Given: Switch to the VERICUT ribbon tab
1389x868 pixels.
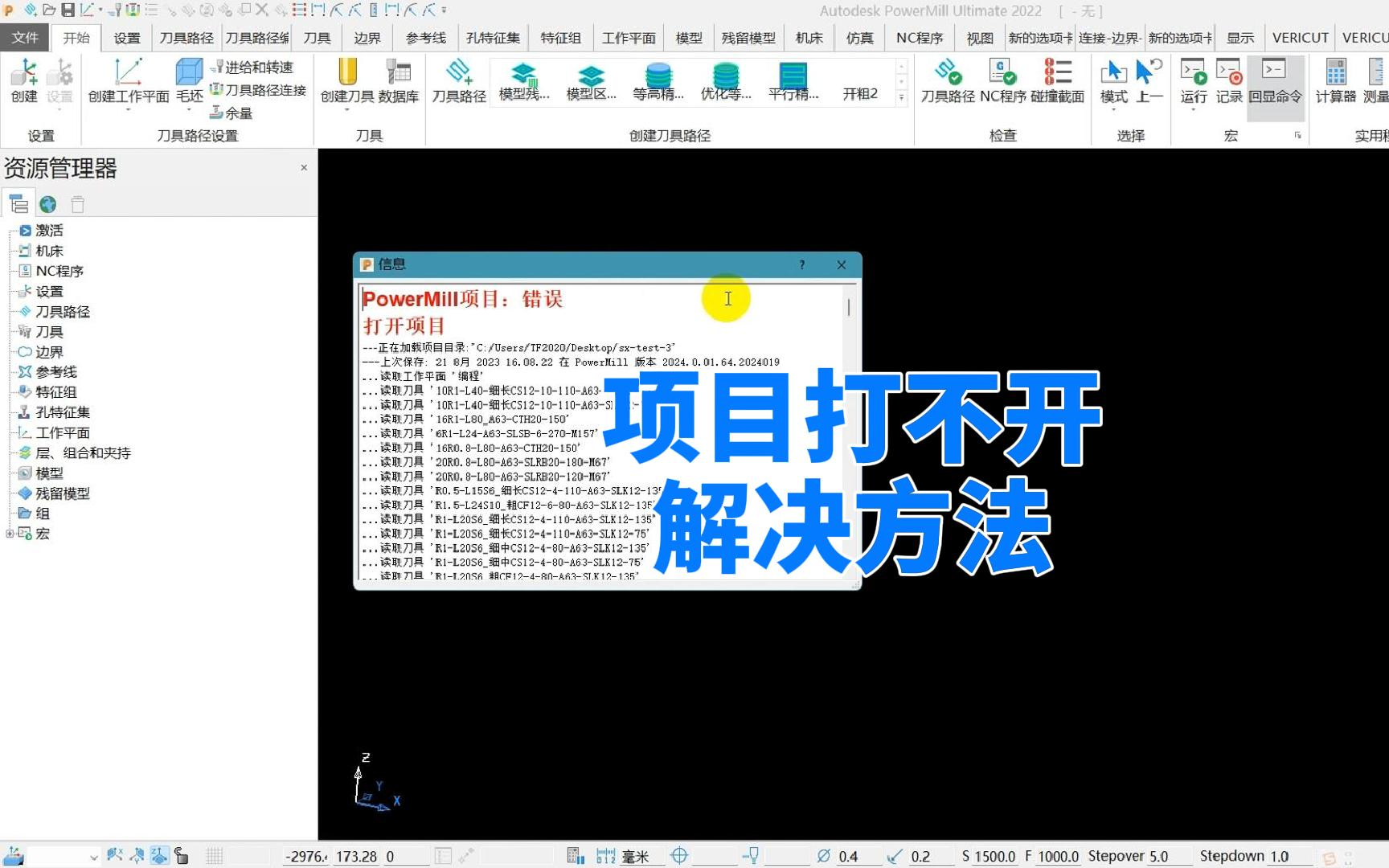Looking at the screenshot, I should [1300, 38].
